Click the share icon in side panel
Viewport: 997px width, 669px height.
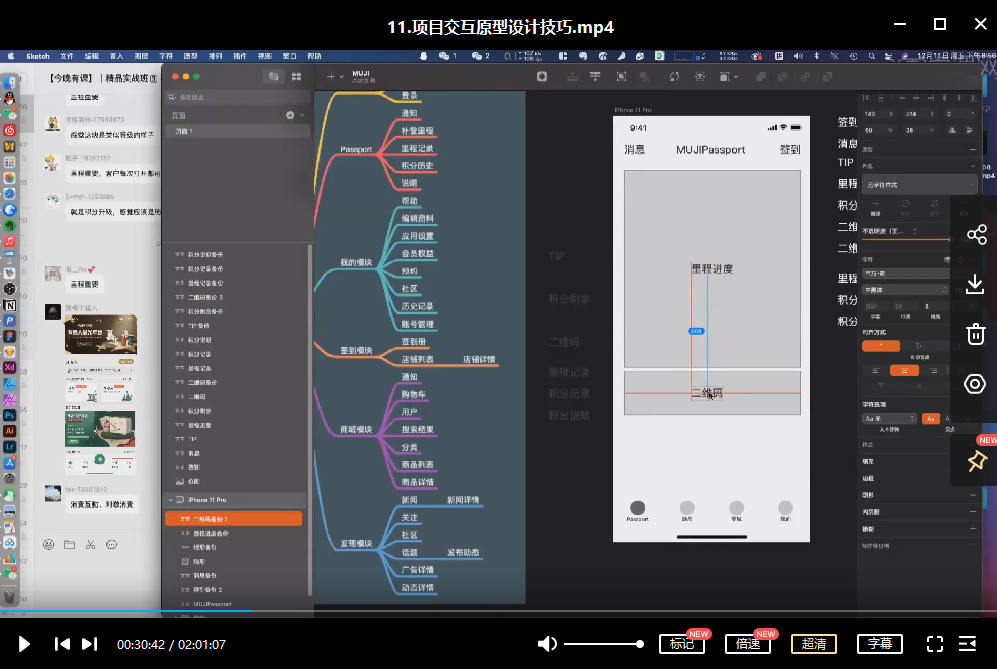coord(976,235)
